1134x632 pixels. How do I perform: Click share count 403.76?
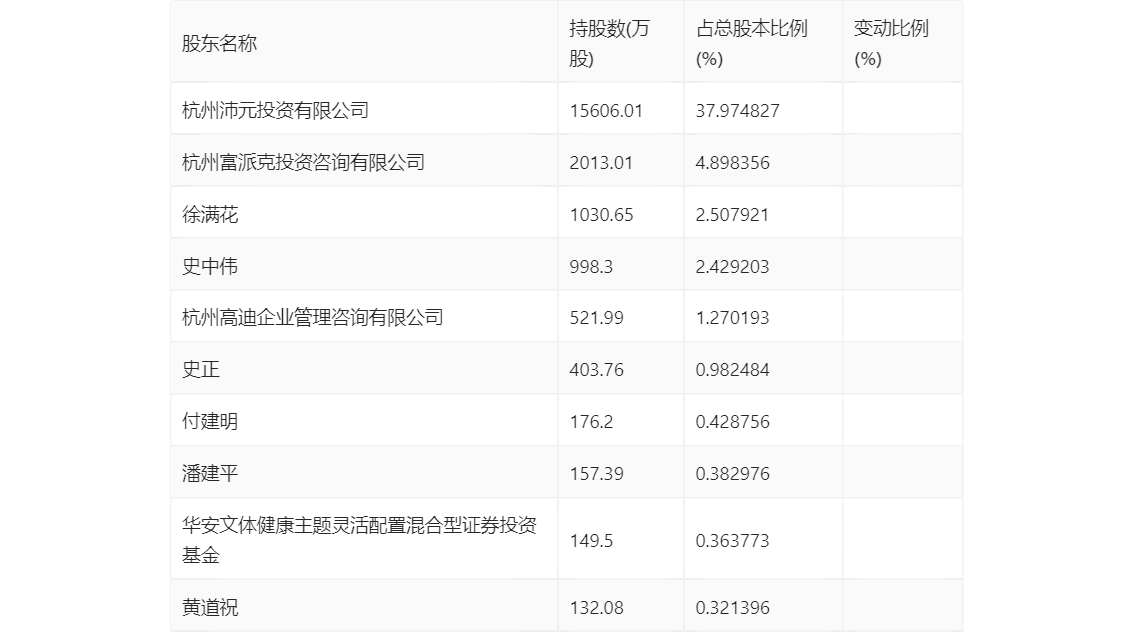coord(596,370)
